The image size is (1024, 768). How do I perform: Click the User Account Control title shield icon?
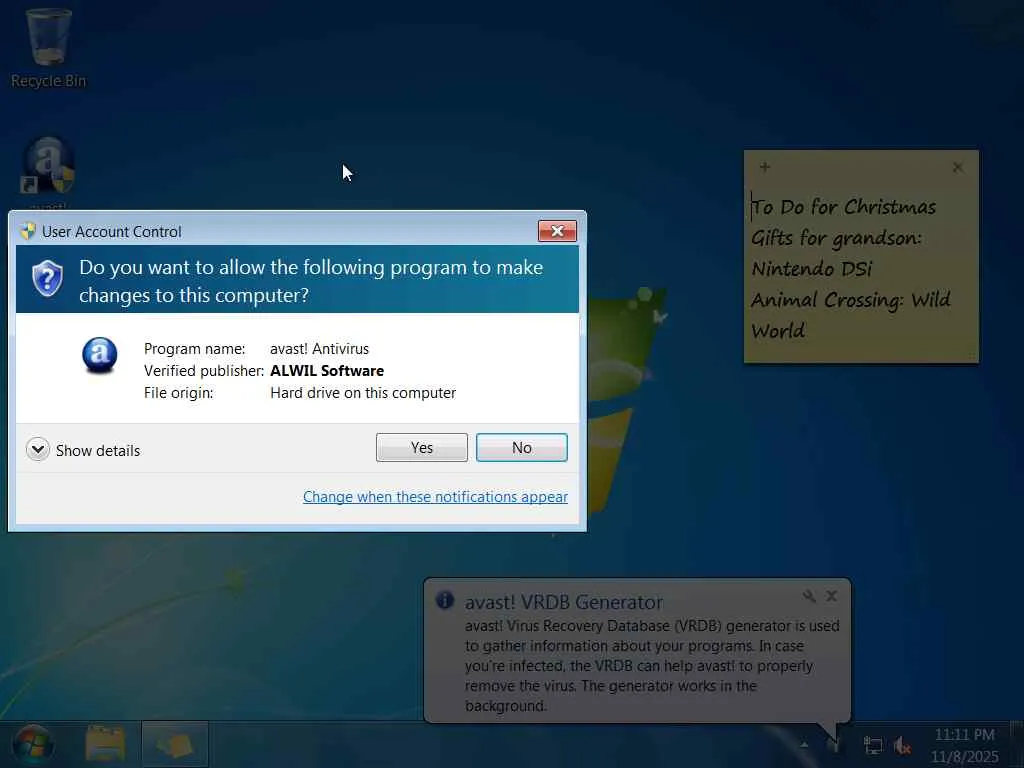27,231
